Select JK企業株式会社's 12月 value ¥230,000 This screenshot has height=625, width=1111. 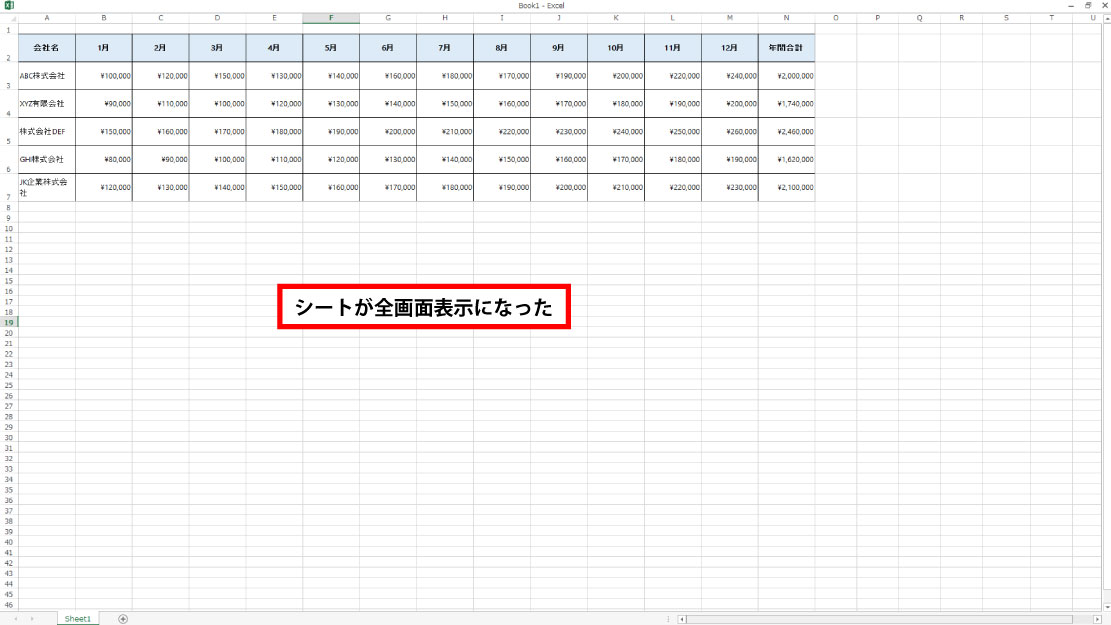[x=730, y=187]
